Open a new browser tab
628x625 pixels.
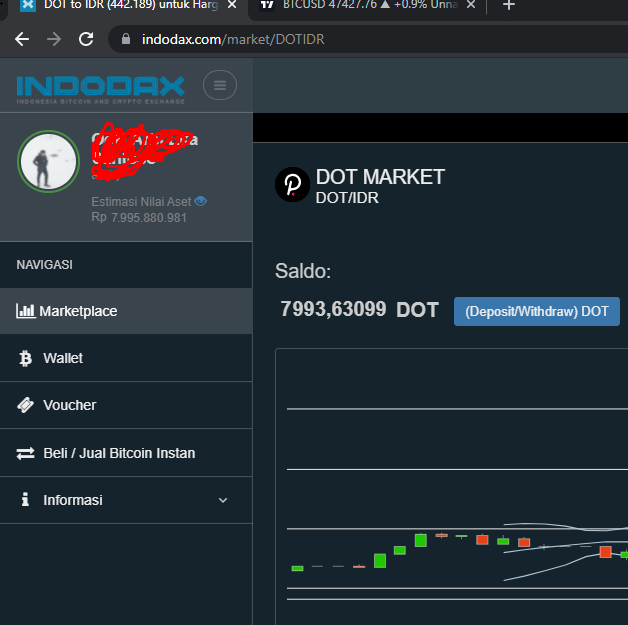pos(509,6)
